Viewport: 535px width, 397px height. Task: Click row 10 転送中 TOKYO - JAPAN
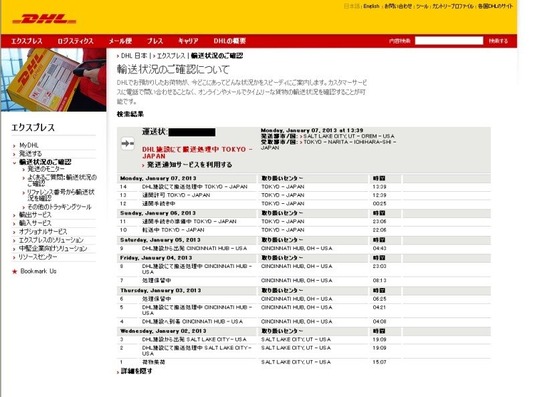pyautogui.click(x=304, y=230)
